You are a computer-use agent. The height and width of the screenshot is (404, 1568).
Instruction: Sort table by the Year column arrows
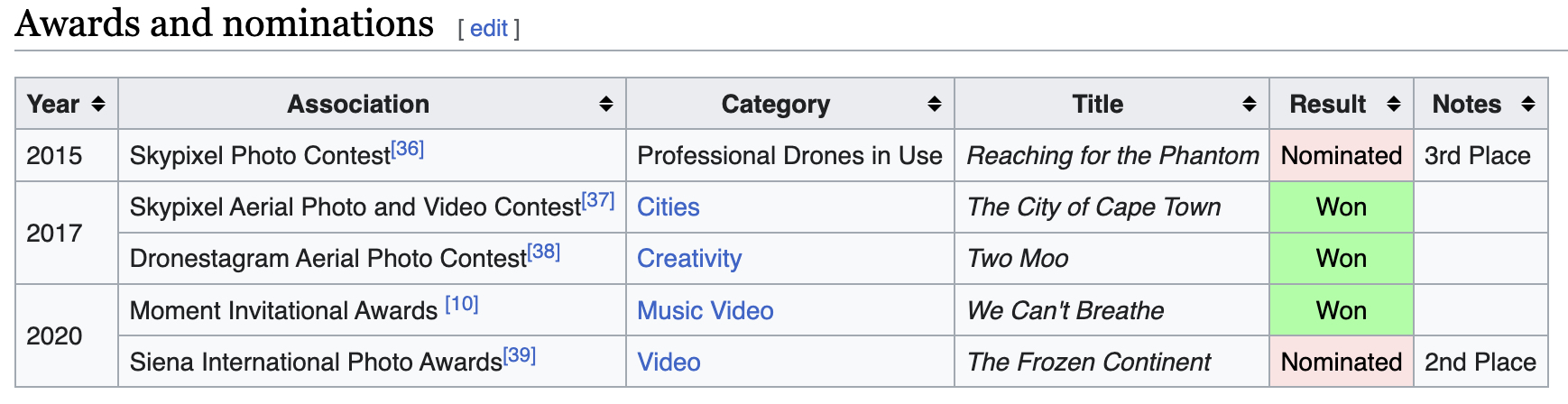[x=98, y=105]
